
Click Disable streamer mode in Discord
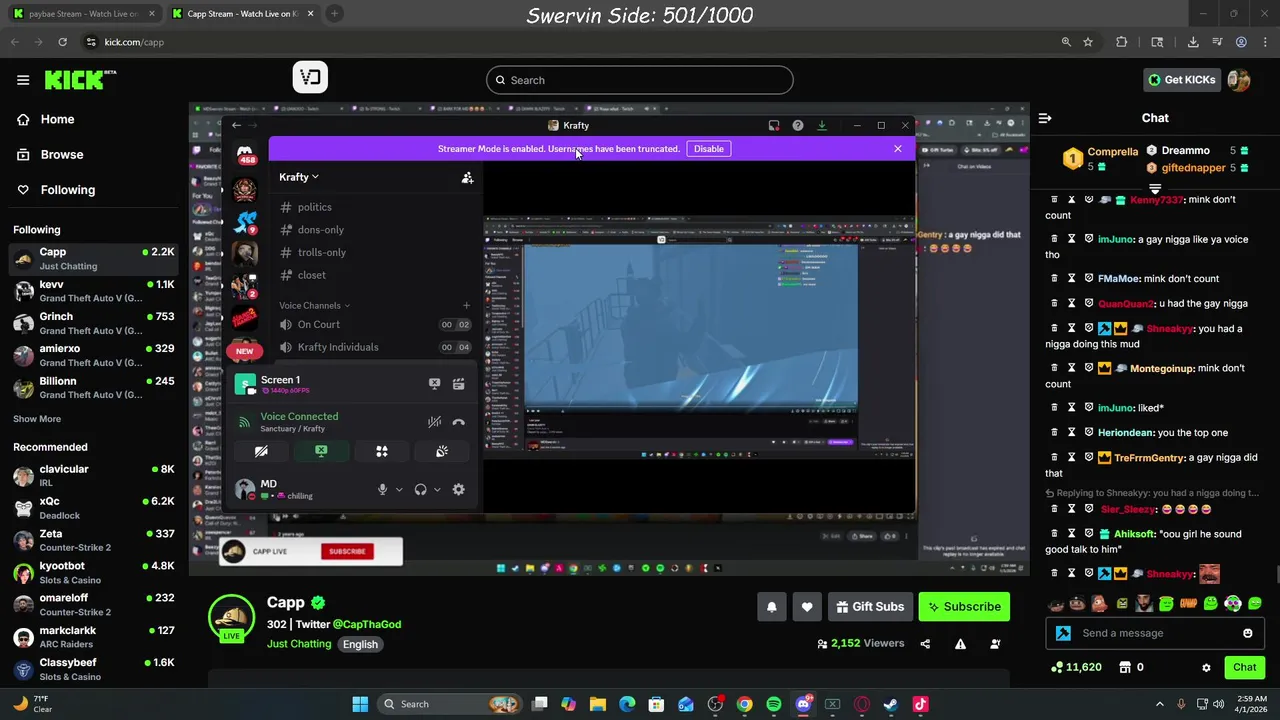(708, 149)
